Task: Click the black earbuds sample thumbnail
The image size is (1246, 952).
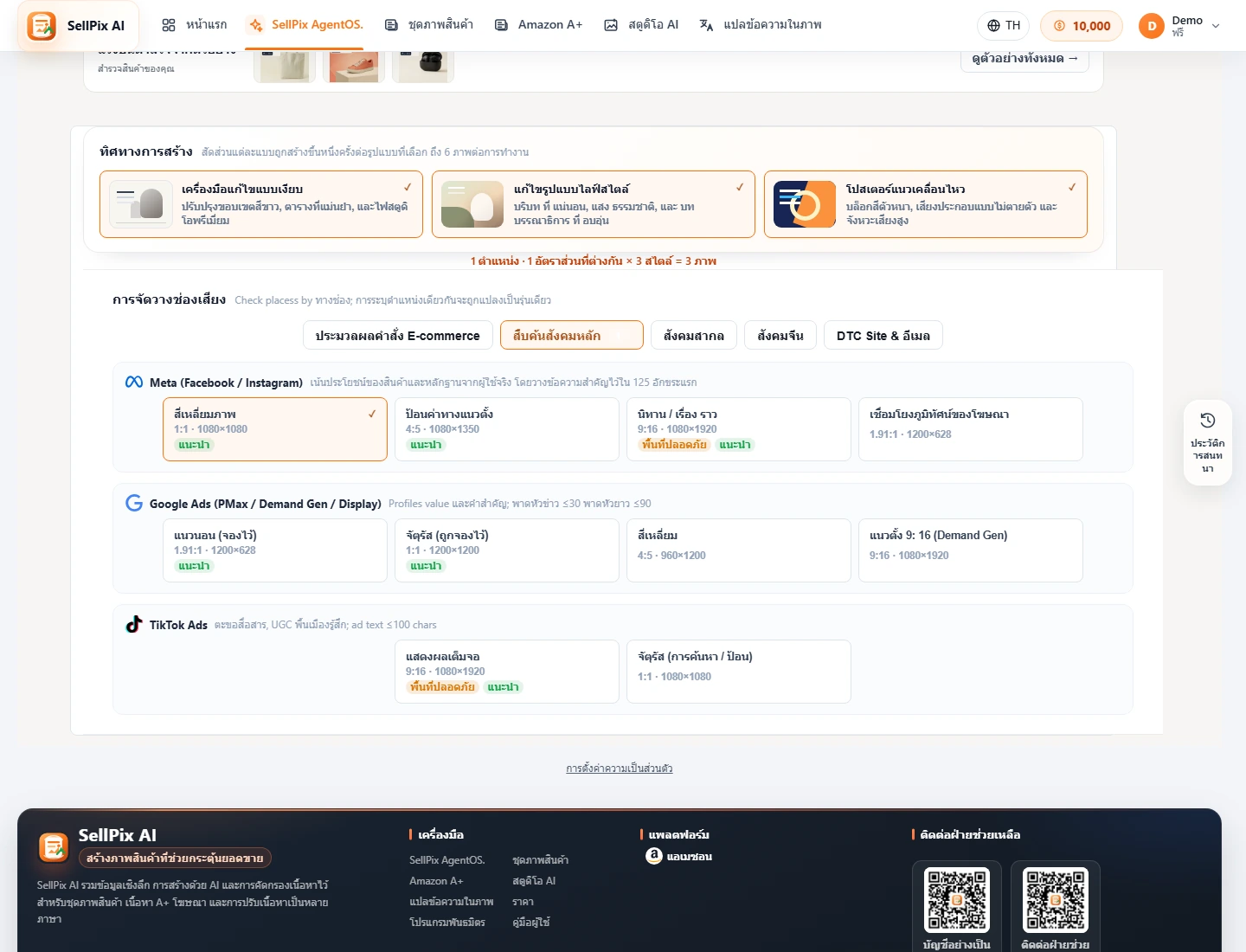Action: 423,67
